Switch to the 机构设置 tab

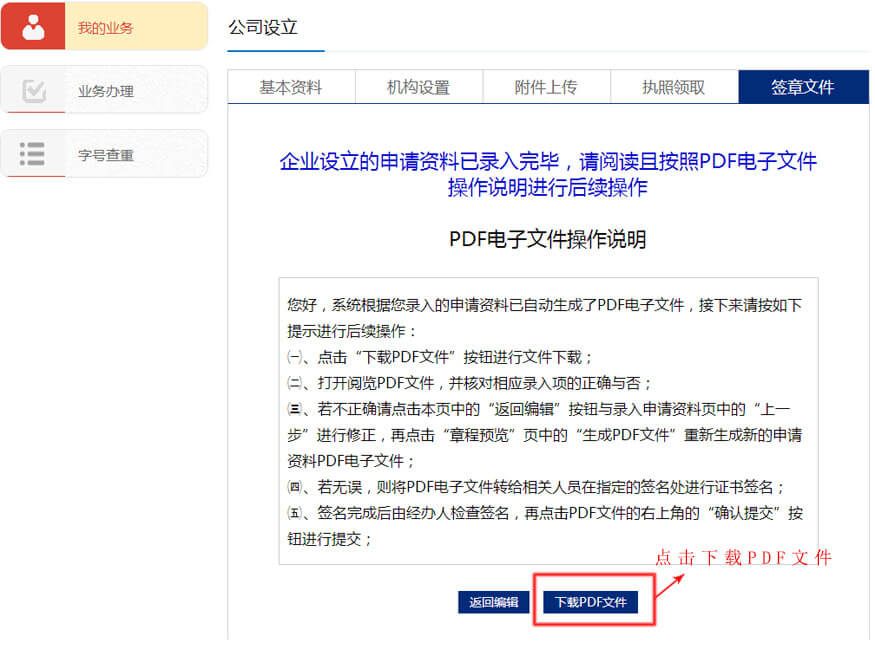click(420, 87)
